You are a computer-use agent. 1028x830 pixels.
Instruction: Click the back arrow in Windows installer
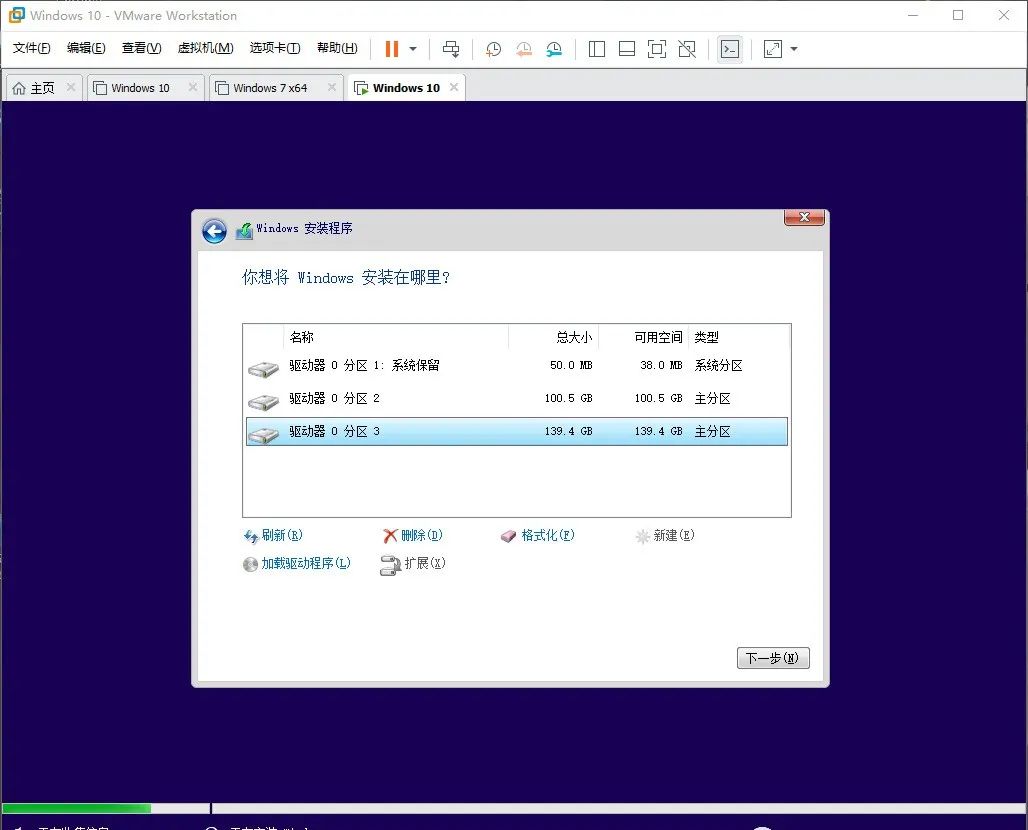(214, 230)
